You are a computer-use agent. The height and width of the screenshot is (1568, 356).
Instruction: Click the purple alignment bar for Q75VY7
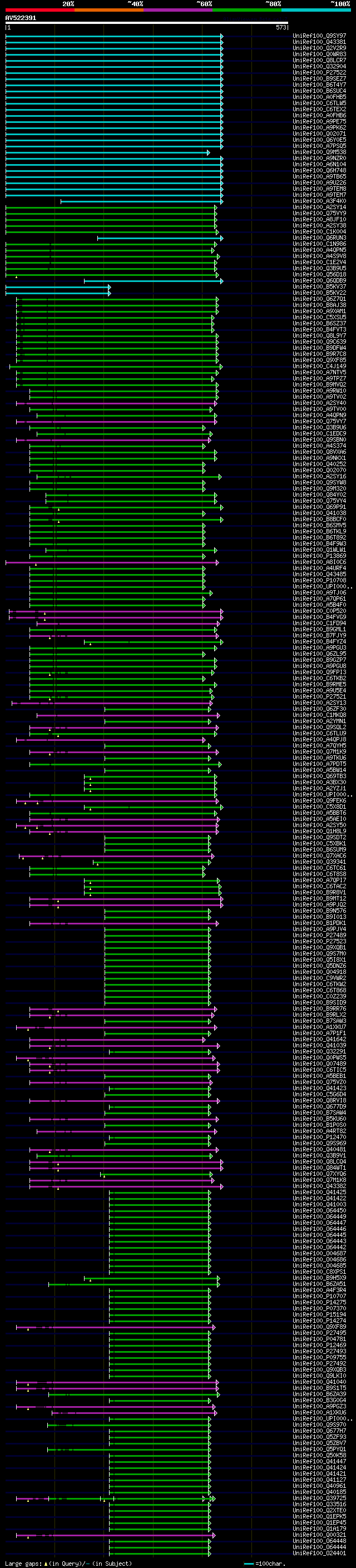(x=116, y=421)
